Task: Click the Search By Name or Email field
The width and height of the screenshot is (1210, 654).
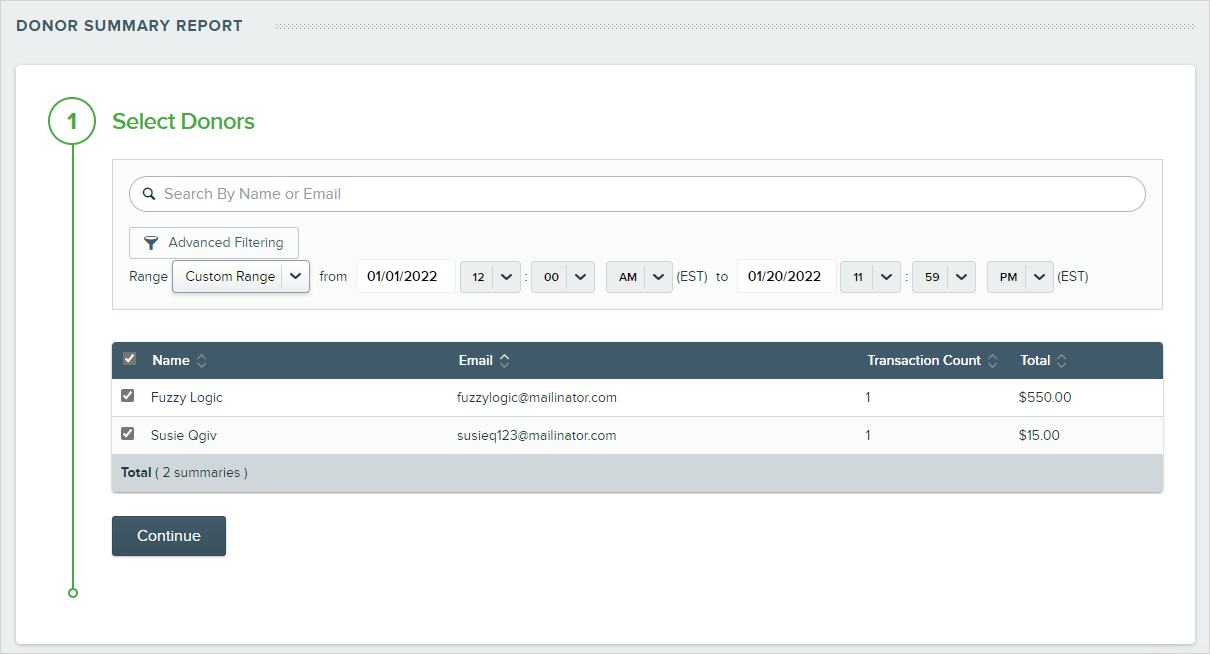Action: pyautogui.click(x=637, y=194)
